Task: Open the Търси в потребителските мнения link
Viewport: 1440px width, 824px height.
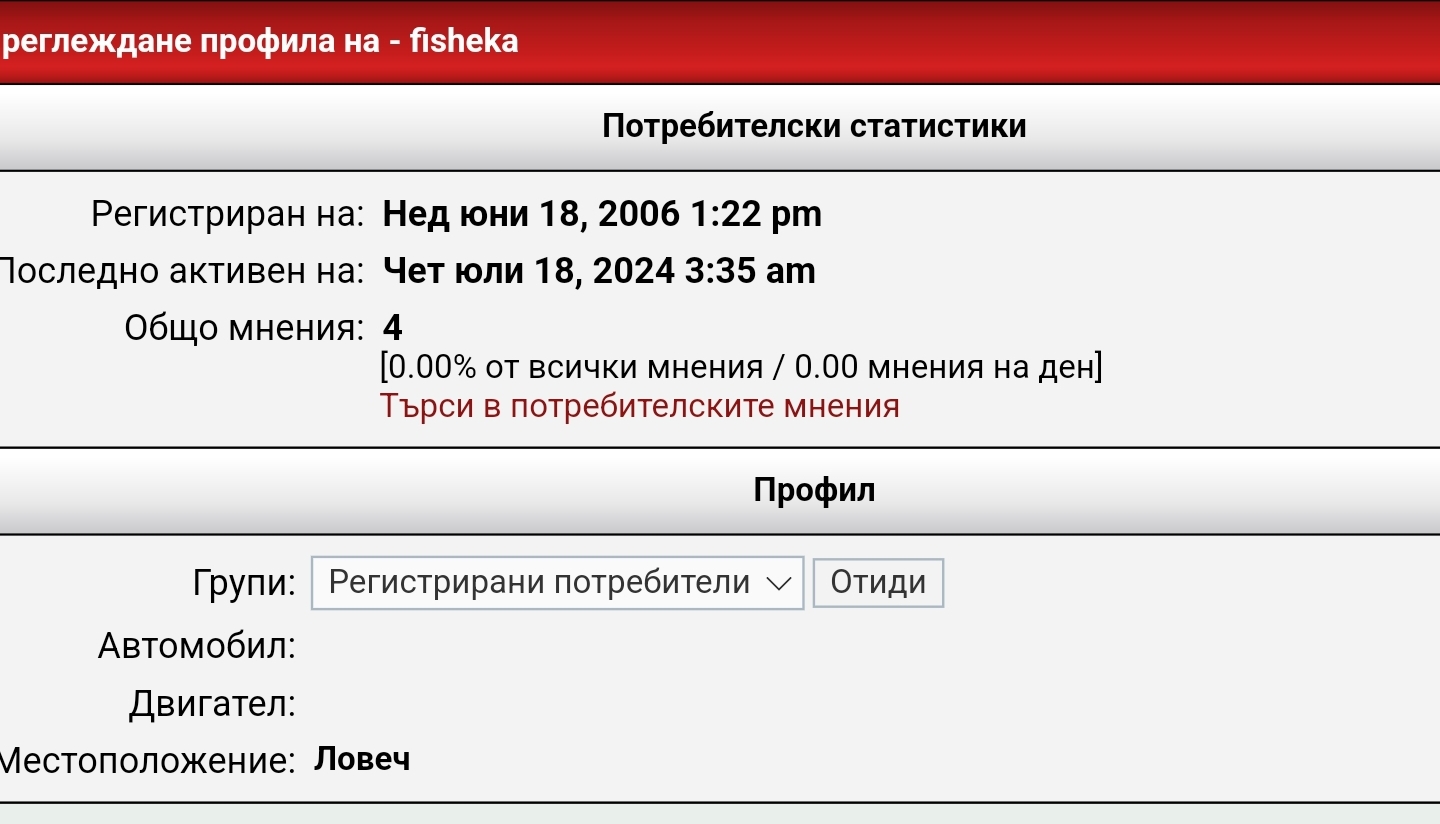Action: 639,406
